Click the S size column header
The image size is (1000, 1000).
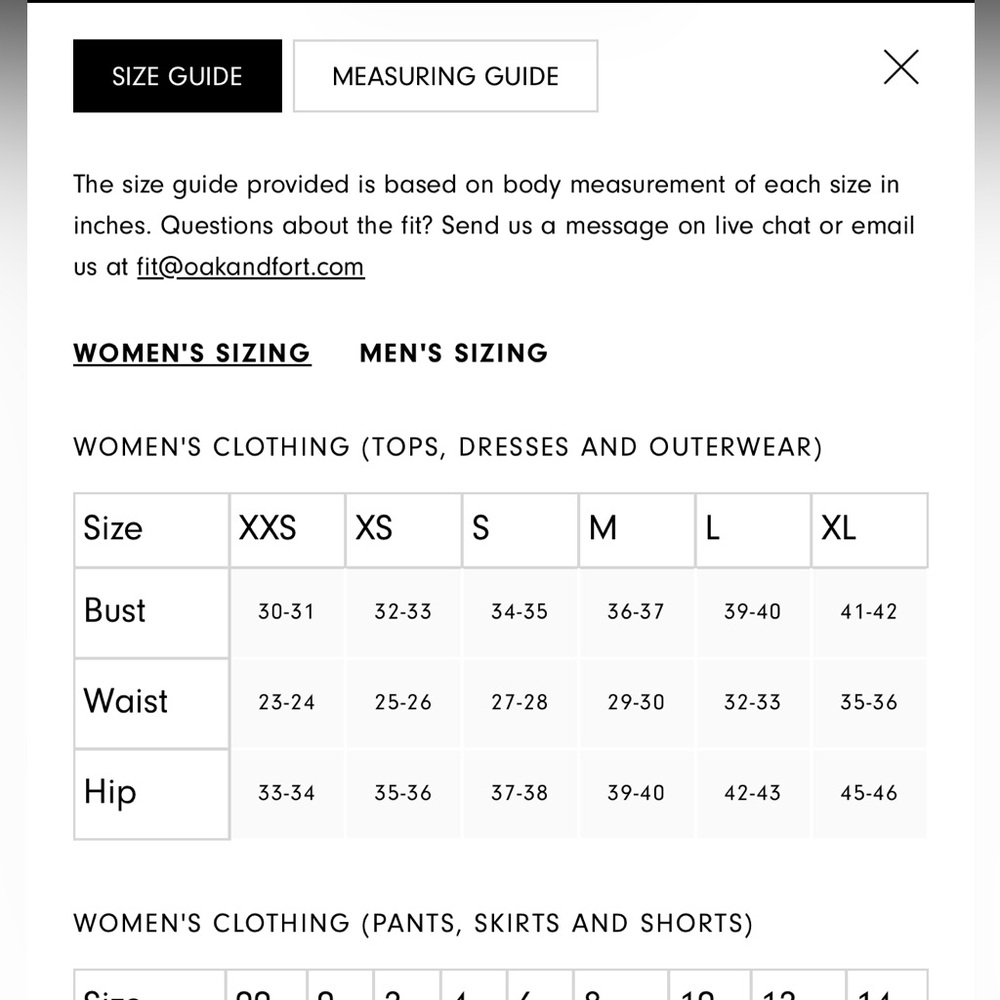tap(520, 529)
